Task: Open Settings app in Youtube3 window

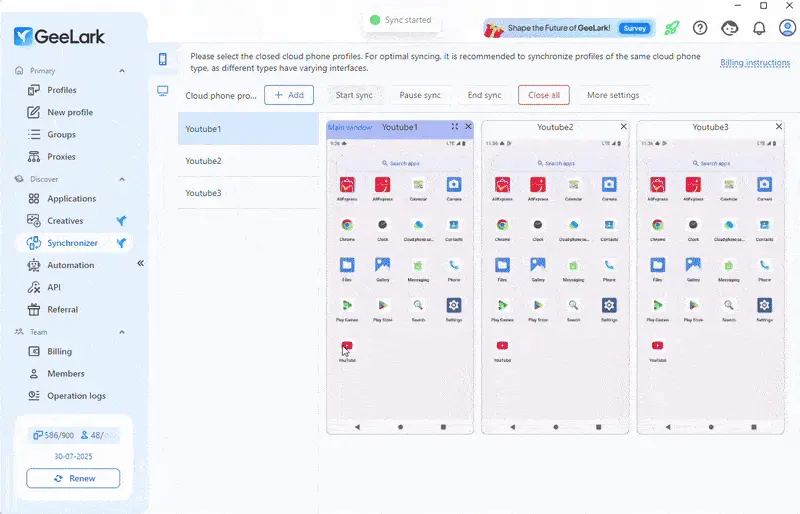Action: pos(764,309)
